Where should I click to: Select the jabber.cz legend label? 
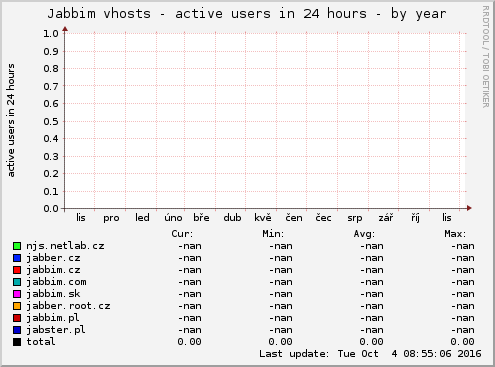[53, 258]
